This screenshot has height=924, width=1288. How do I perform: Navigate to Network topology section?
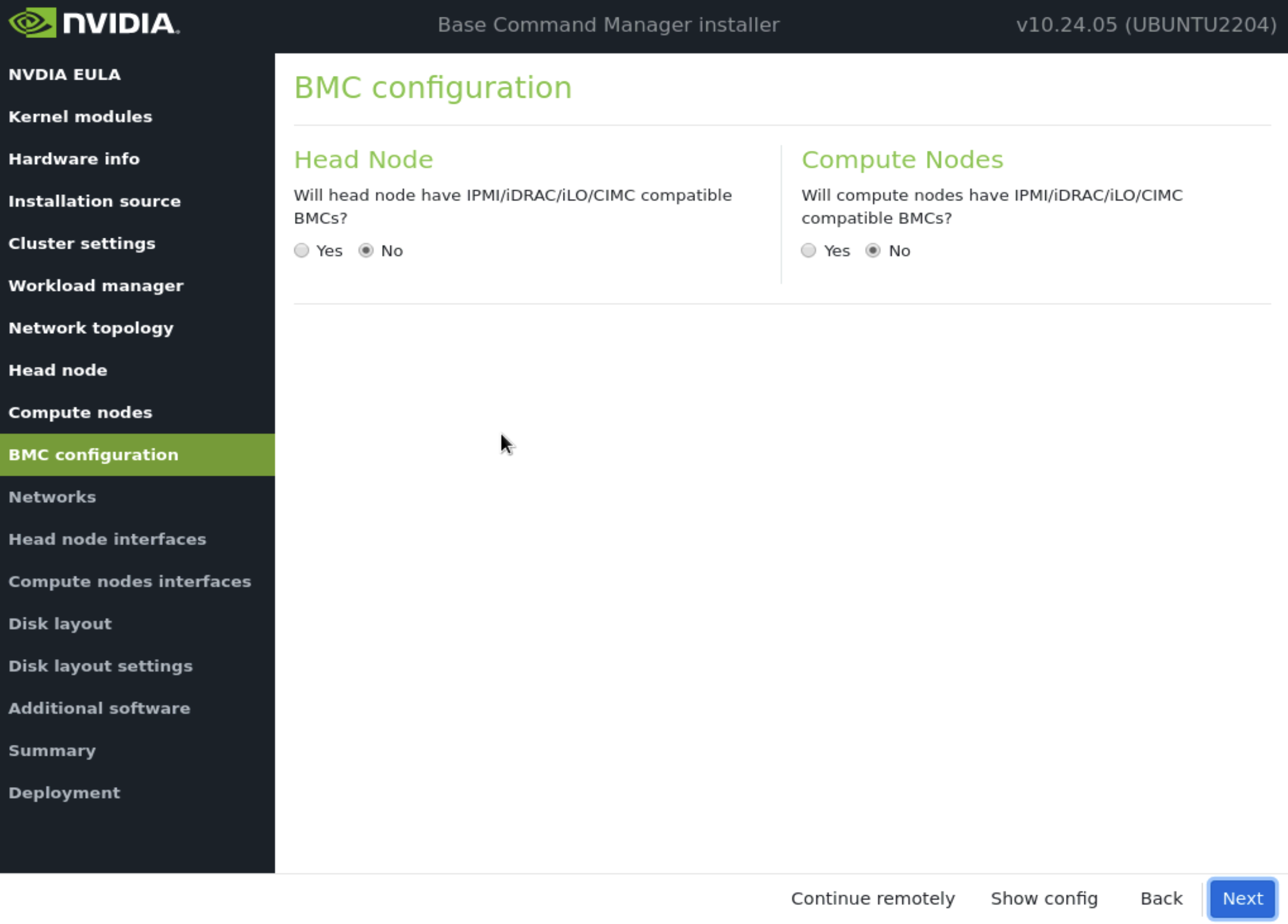point(91,327)
